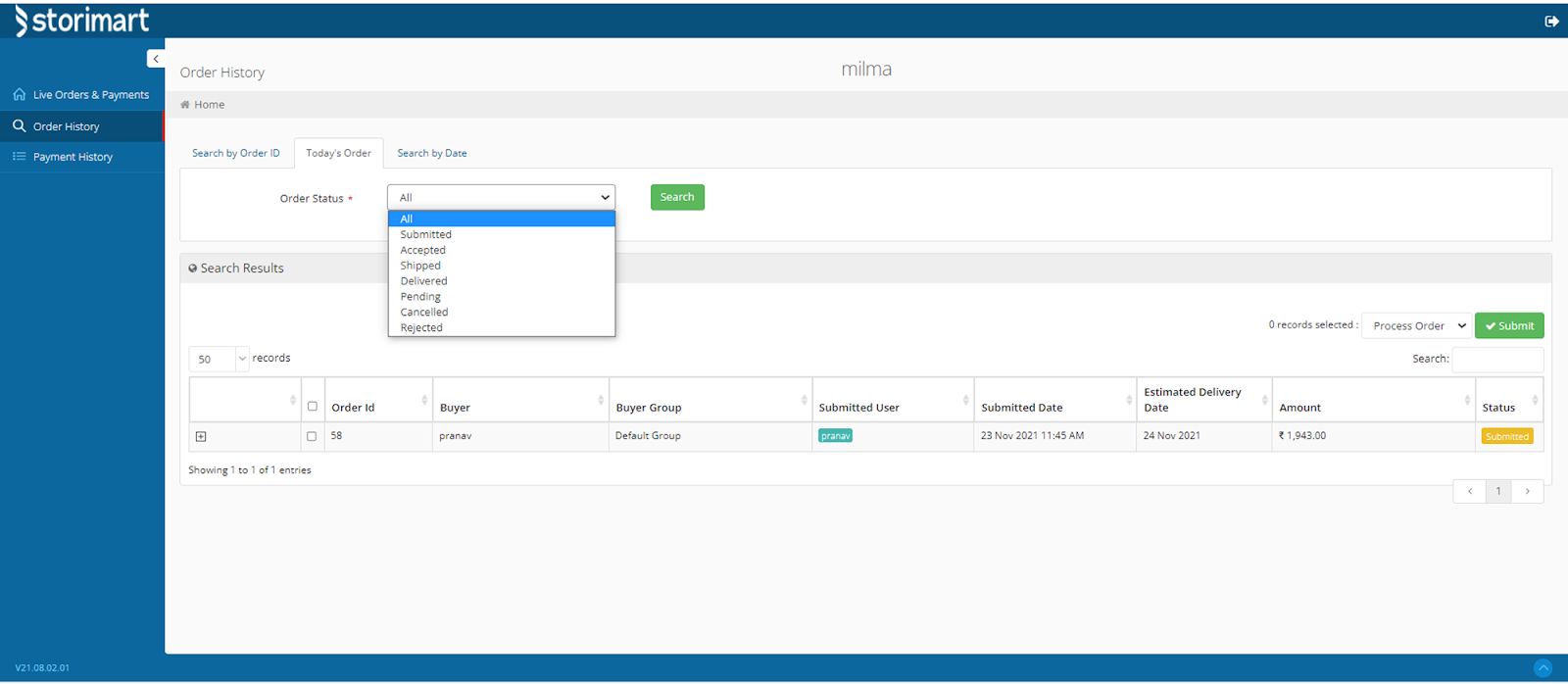Screen dimensions: 1568x684
Task: Click the table Search input field
Action: [1497, 359]
